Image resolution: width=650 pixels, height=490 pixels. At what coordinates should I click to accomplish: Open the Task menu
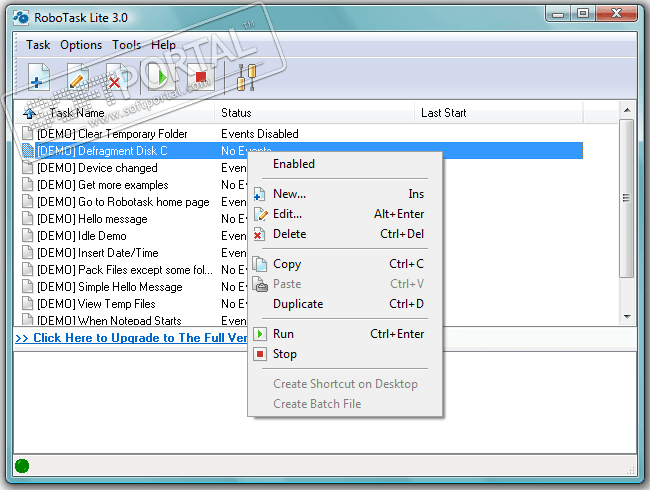[38, 45]
